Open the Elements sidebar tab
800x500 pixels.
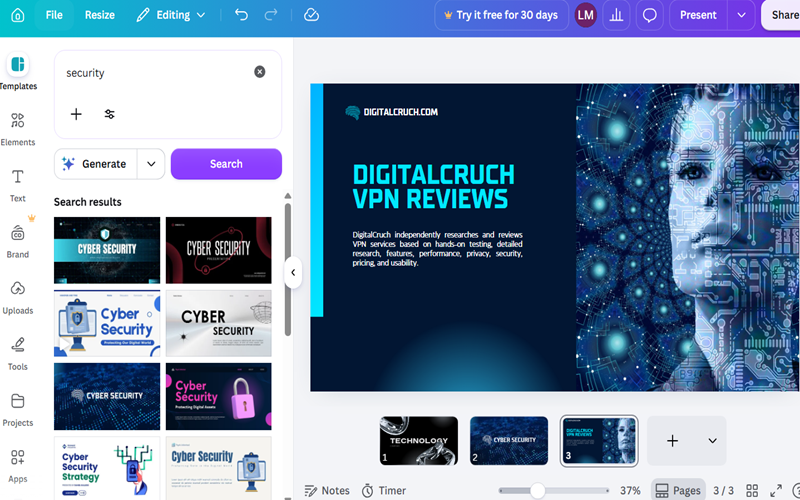point(18,129)
